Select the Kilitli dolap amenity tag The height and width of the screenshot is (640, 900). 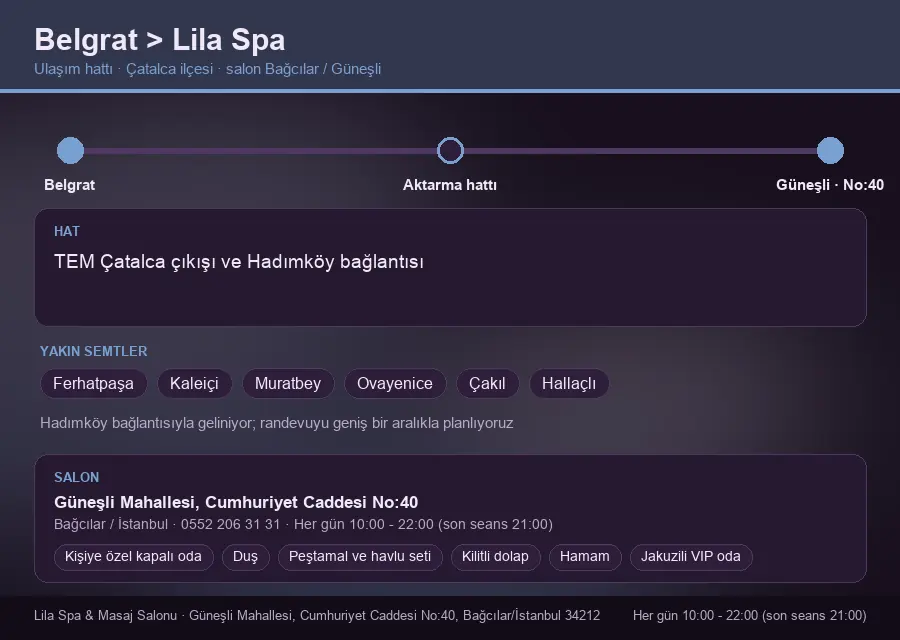coord(495,557)
